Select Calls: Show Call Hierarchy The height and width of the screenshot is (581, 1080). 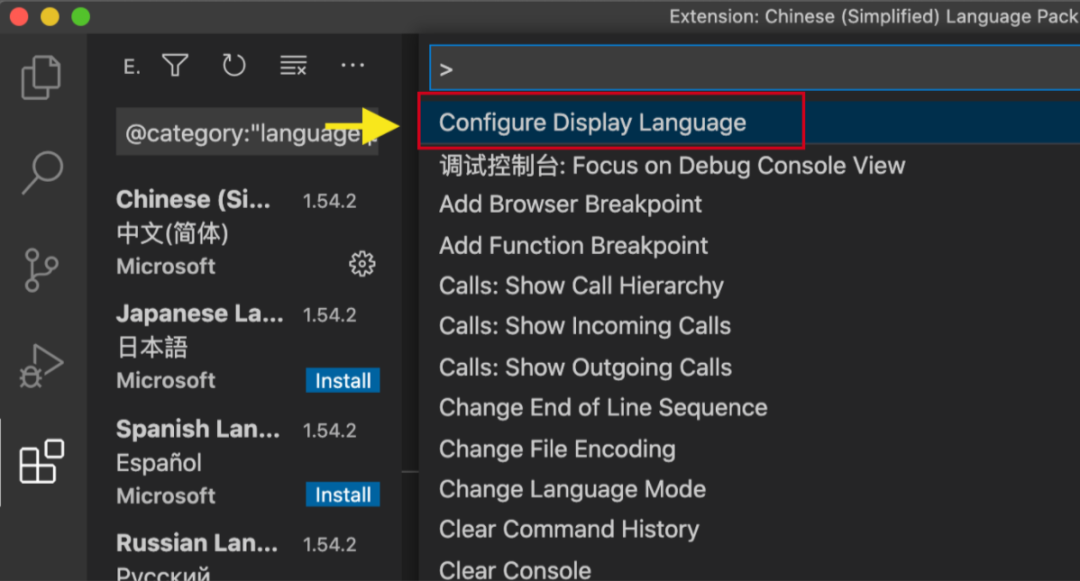click(x=749, y=286)
